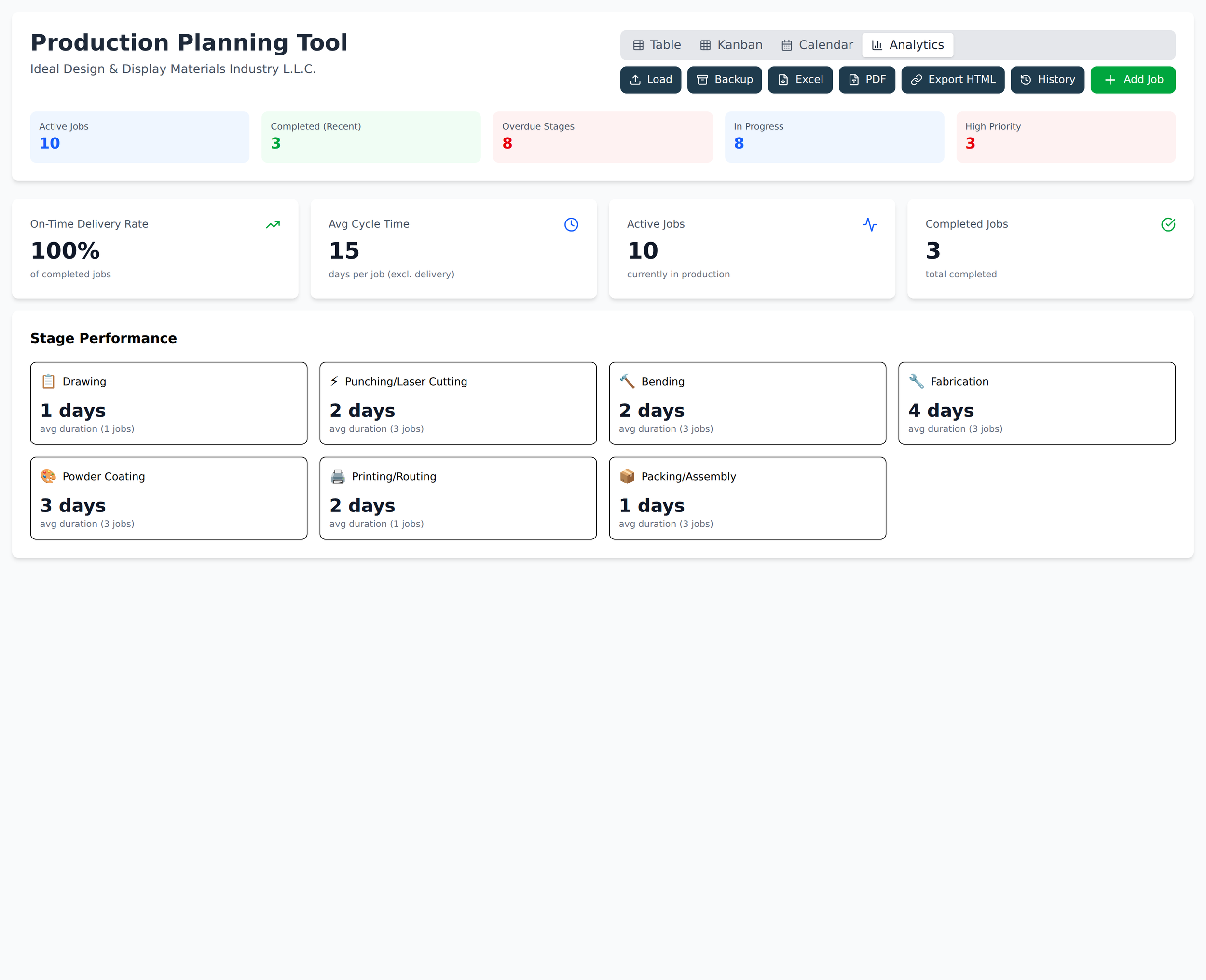The width and height of the screenshot is (1206, 980).
Task: Click the wrench icon in the Fabrication stage
Action: pyautogui.click(x=917, y=382)
